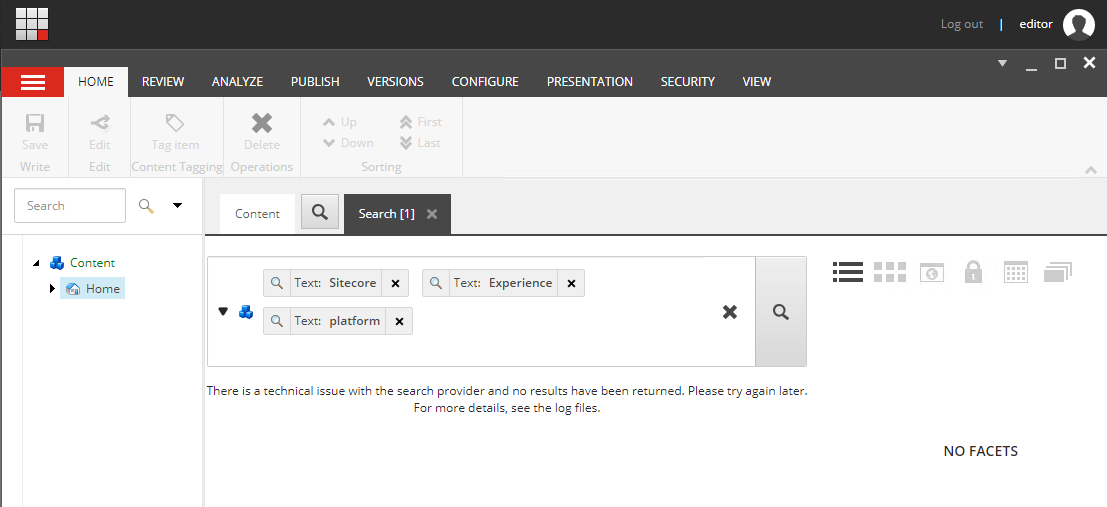Click the calendar view icon
The height and width of the screenshot is (507, 1107).
tap(1015, 272)
